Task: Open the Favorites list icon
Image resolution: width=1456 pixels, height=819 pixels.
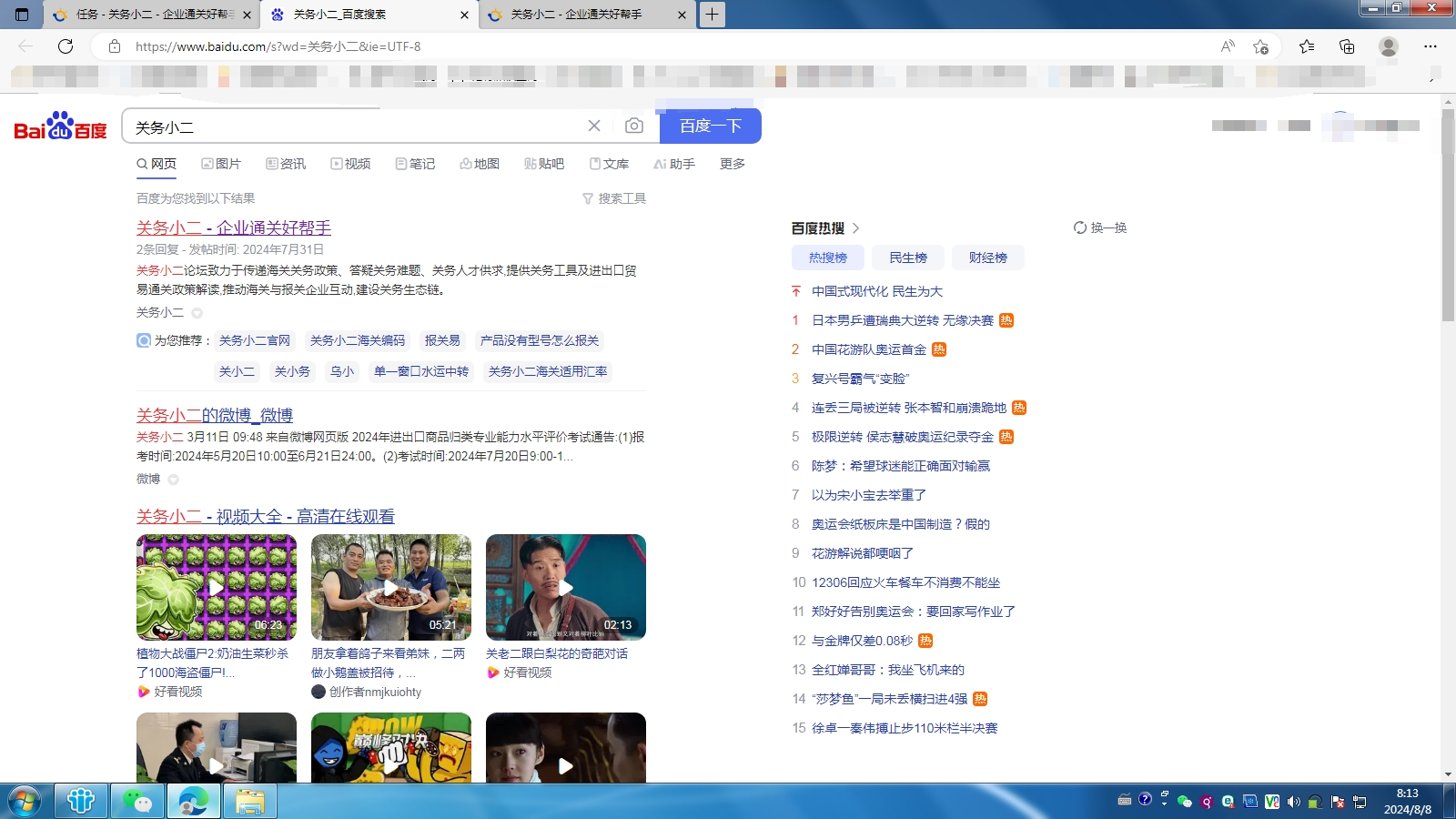Action: point(1307,46)
